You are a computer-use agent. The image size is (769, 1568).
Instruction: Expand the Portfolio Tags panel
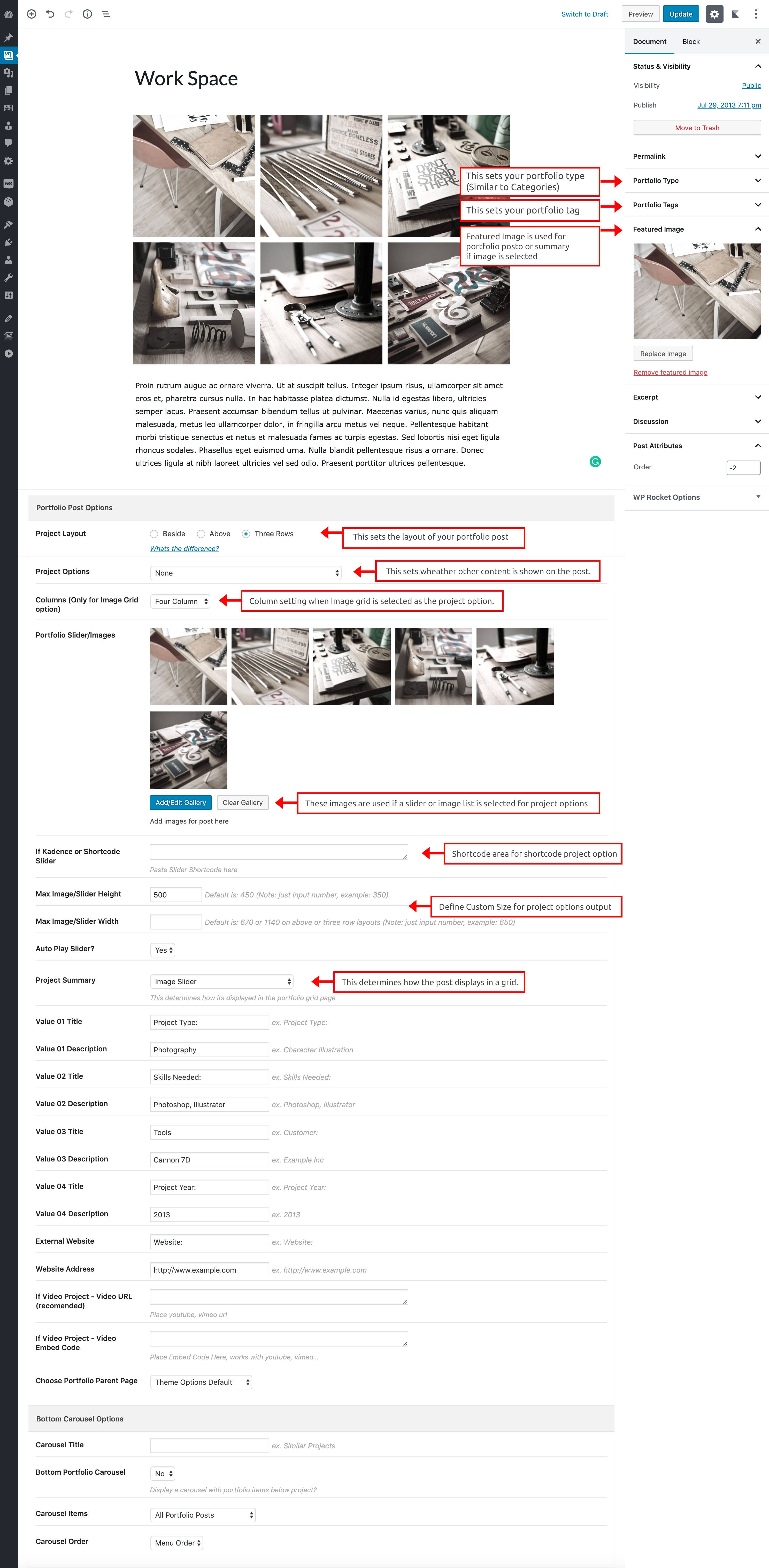tap(697, 205)
